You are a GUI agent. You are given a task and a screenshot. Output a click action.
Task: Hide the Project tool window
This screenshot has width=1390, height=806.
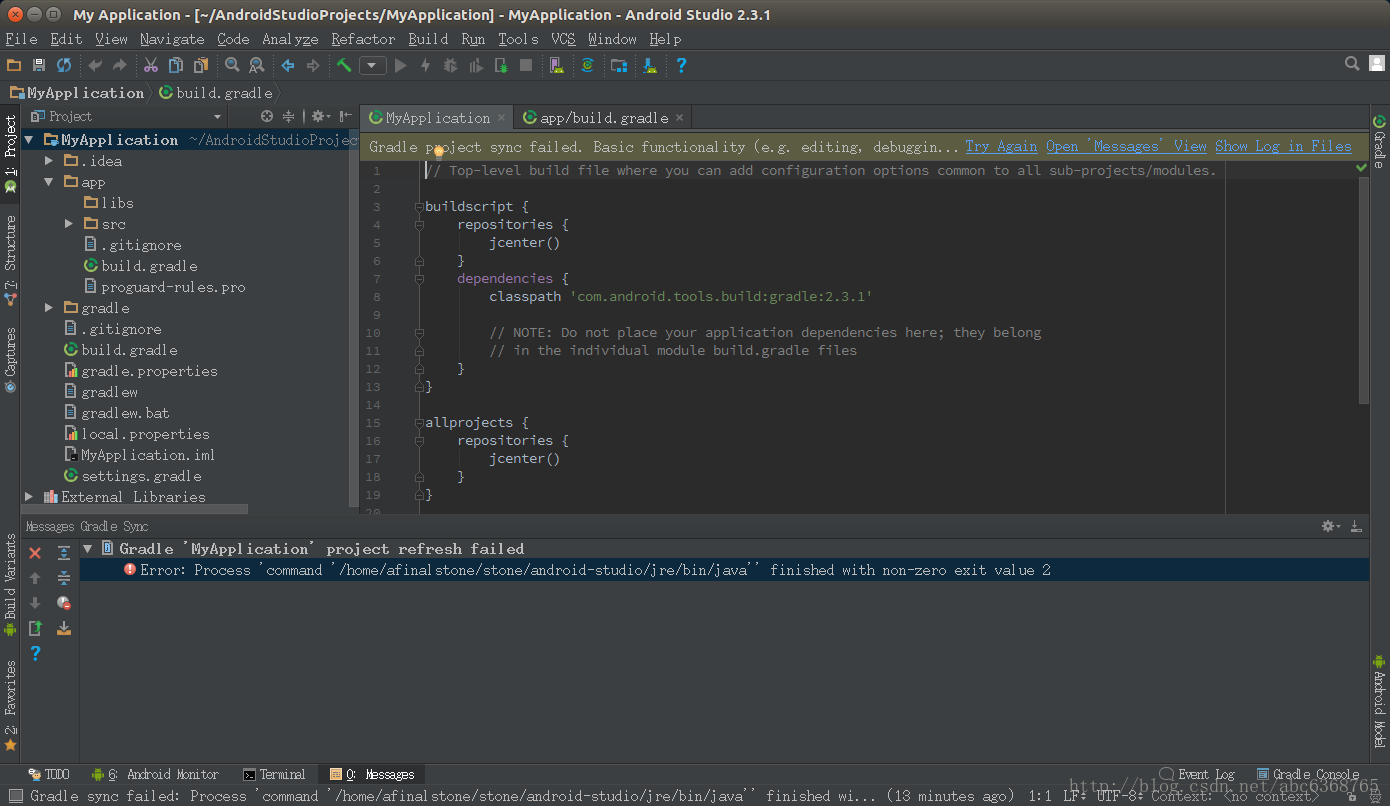point(345,116)
